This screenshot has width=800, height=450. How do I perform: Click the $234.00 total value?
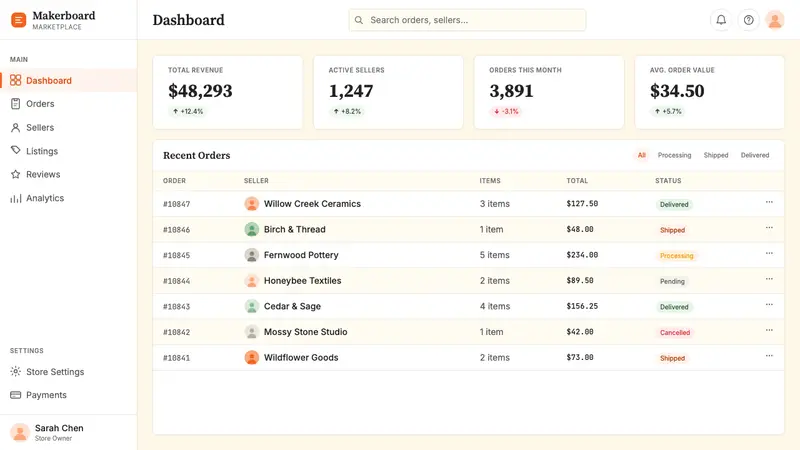pyautogui.click(x=582, y=255)
